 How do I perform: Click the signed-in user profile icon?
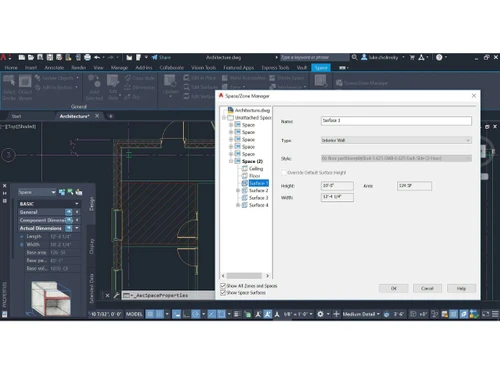(364, 57)
